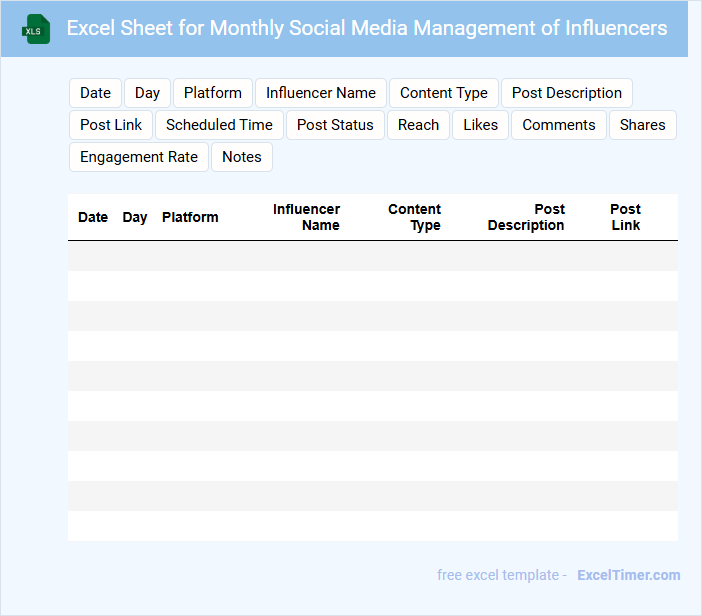Select the Influencer Name tag
The image size is (702, 616).
click(320, 93)
